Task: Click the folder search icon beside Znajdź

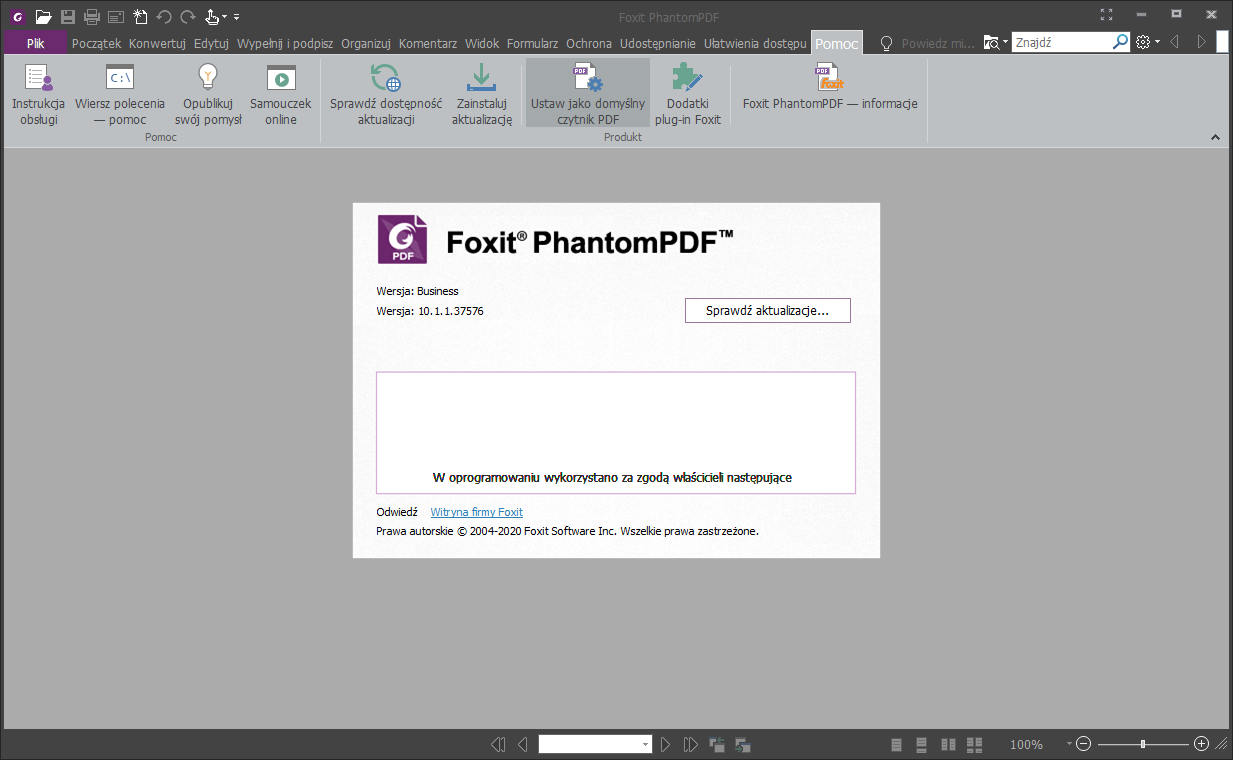Action: pyautogui.click(x=991, y=42)
